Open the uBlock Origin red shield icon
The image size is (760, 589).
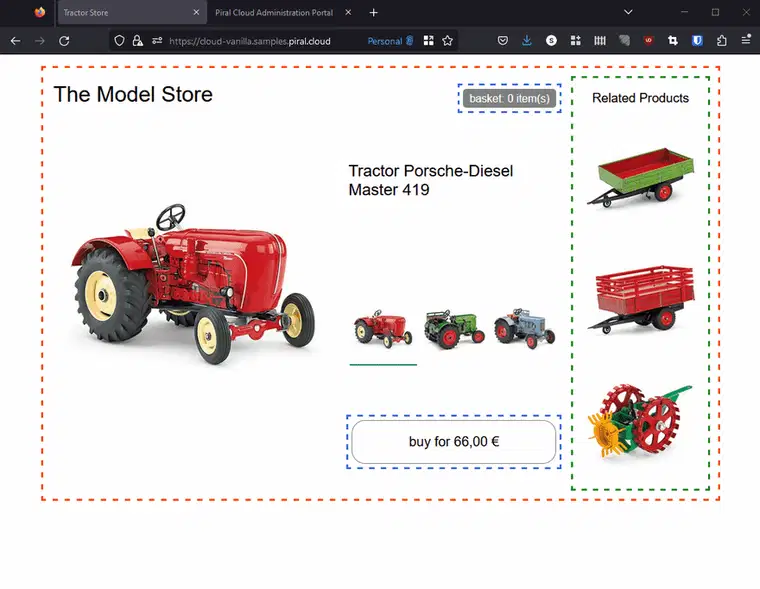[x=649, y=41]
